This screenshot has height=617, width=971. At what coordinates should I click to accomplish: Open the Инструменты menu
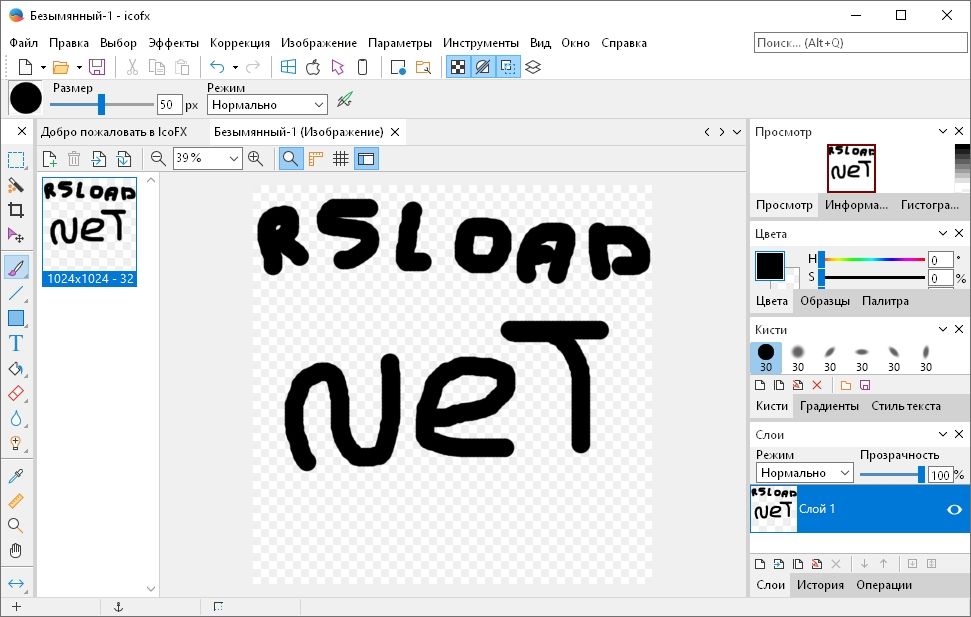481,43
